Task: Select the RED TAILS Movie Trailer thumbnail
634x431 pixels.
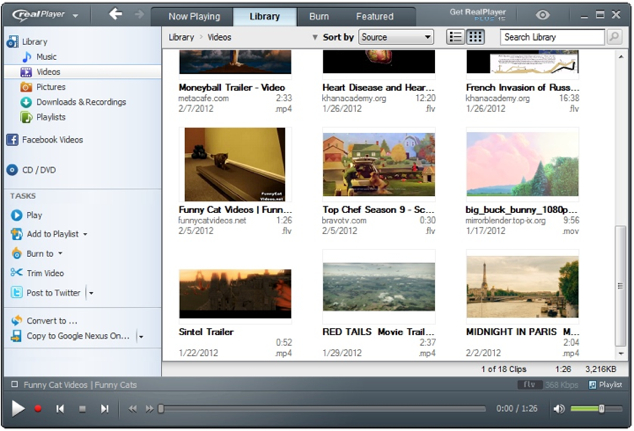Action: coord(379,287)
